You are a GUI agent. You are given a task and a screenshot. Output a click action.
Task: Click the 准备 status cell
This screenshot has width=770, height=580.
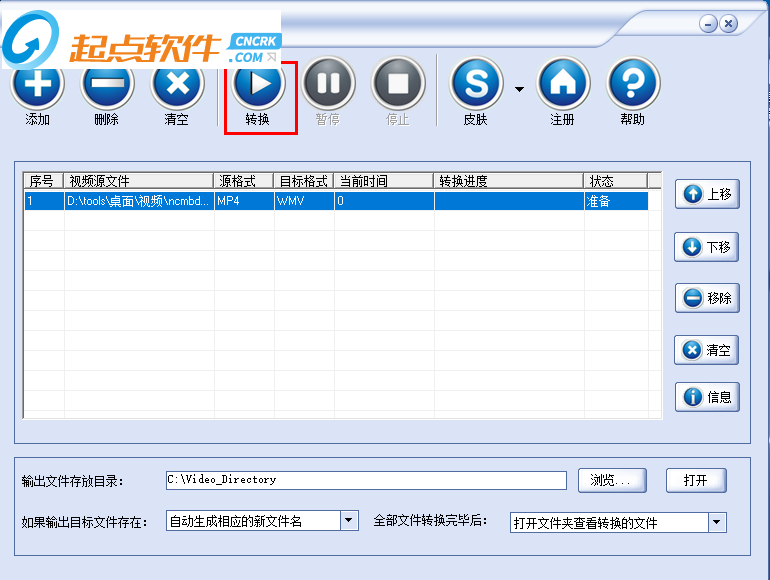[x=616, y=201]
